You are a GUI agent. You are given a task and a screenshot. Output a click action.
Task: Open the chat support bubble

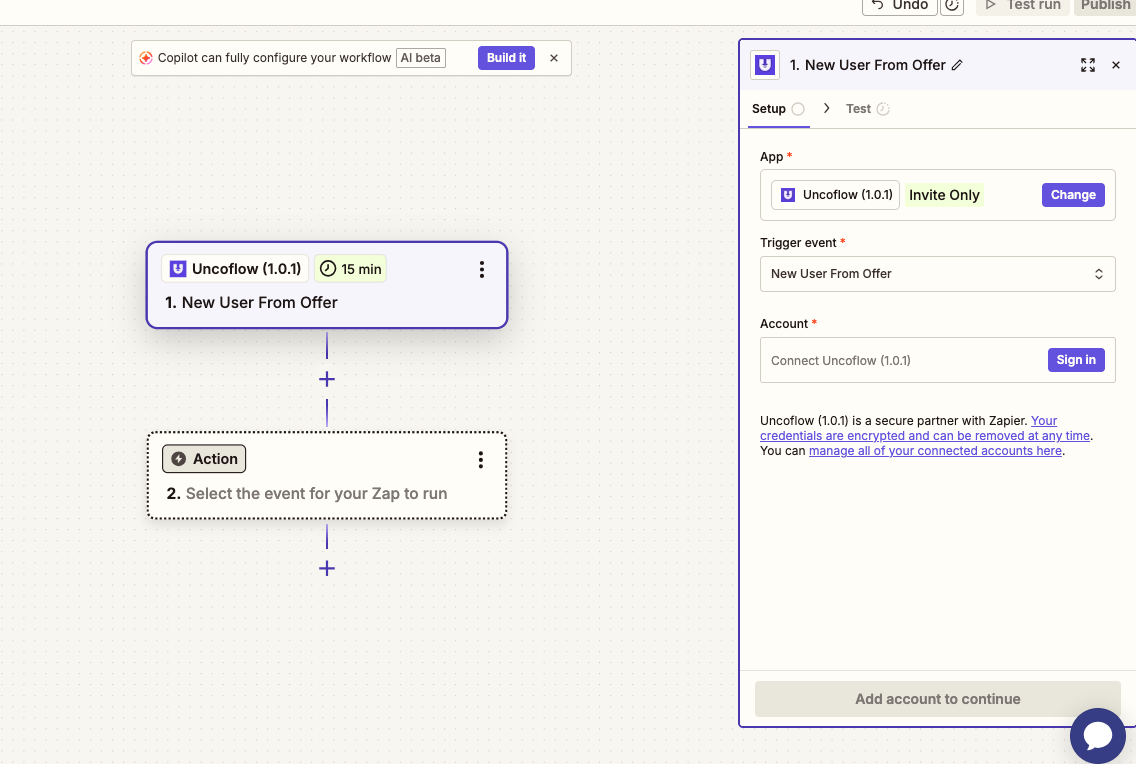[x=1098, y=736]
